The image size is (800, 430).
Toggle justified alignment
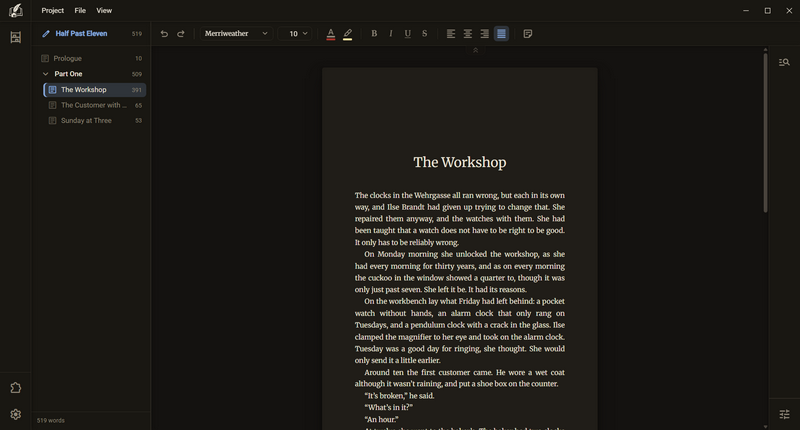click(502, 34)
